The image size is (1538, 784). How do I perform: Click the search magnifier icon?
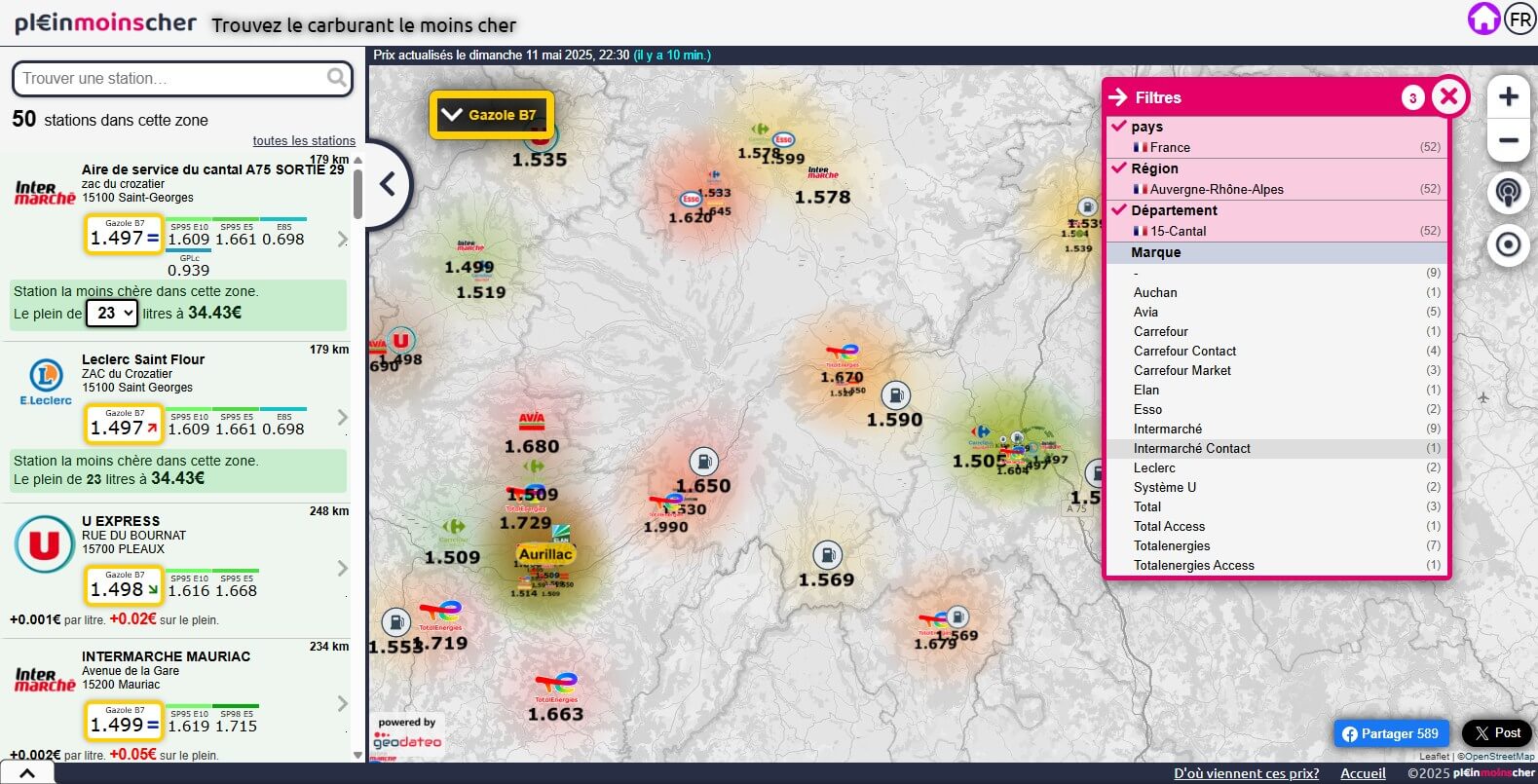(336, 77)
